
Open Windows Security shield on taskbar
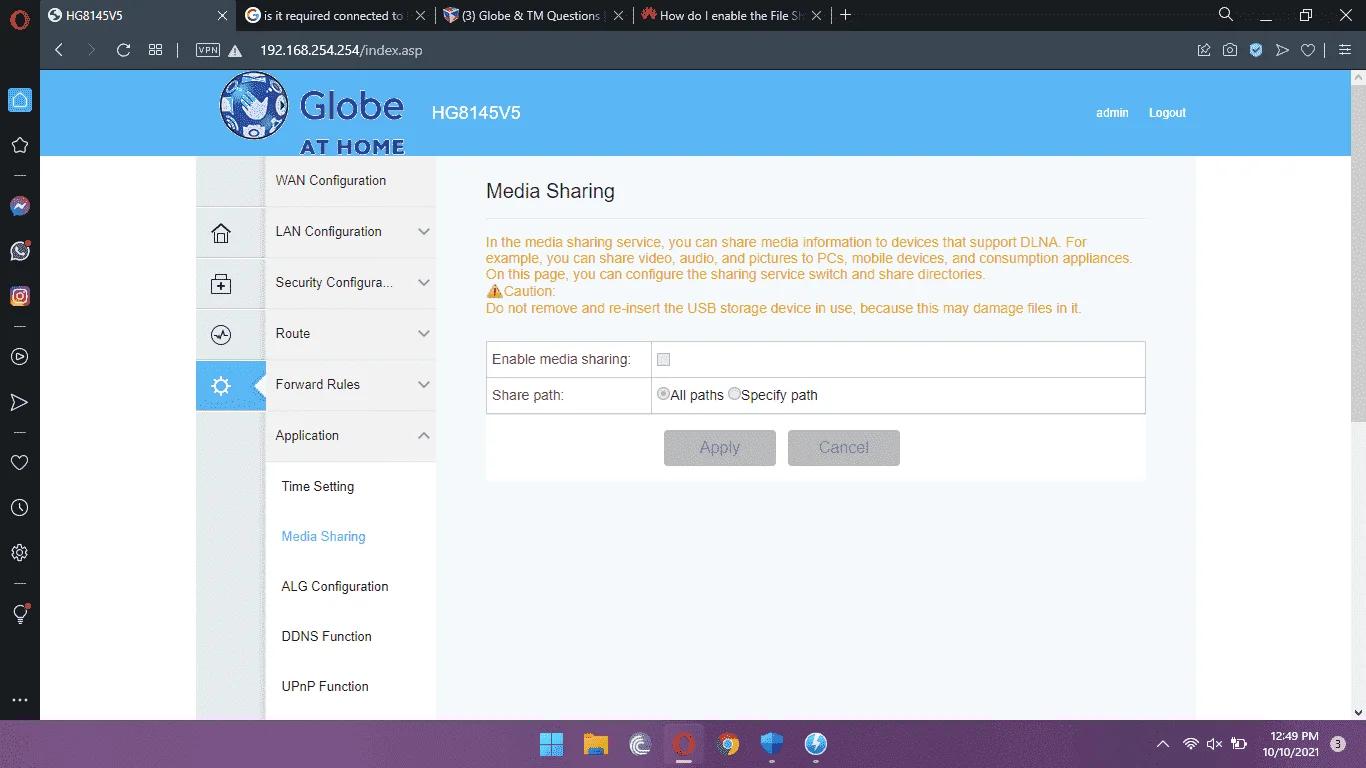coord(772,744)
